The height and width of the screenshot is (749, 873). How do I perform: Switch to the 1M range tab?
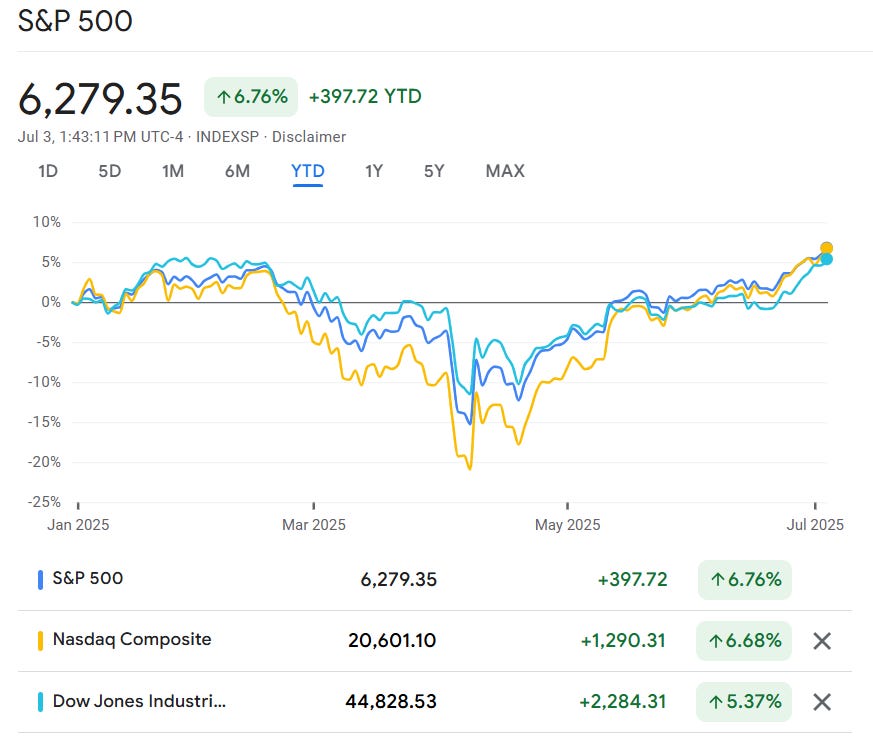pyautogui.click(x=173, y=171)
